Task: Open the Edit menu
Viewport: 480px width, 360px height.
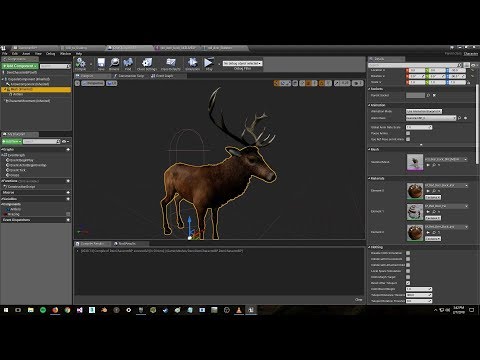Action: tap(15, 53)
